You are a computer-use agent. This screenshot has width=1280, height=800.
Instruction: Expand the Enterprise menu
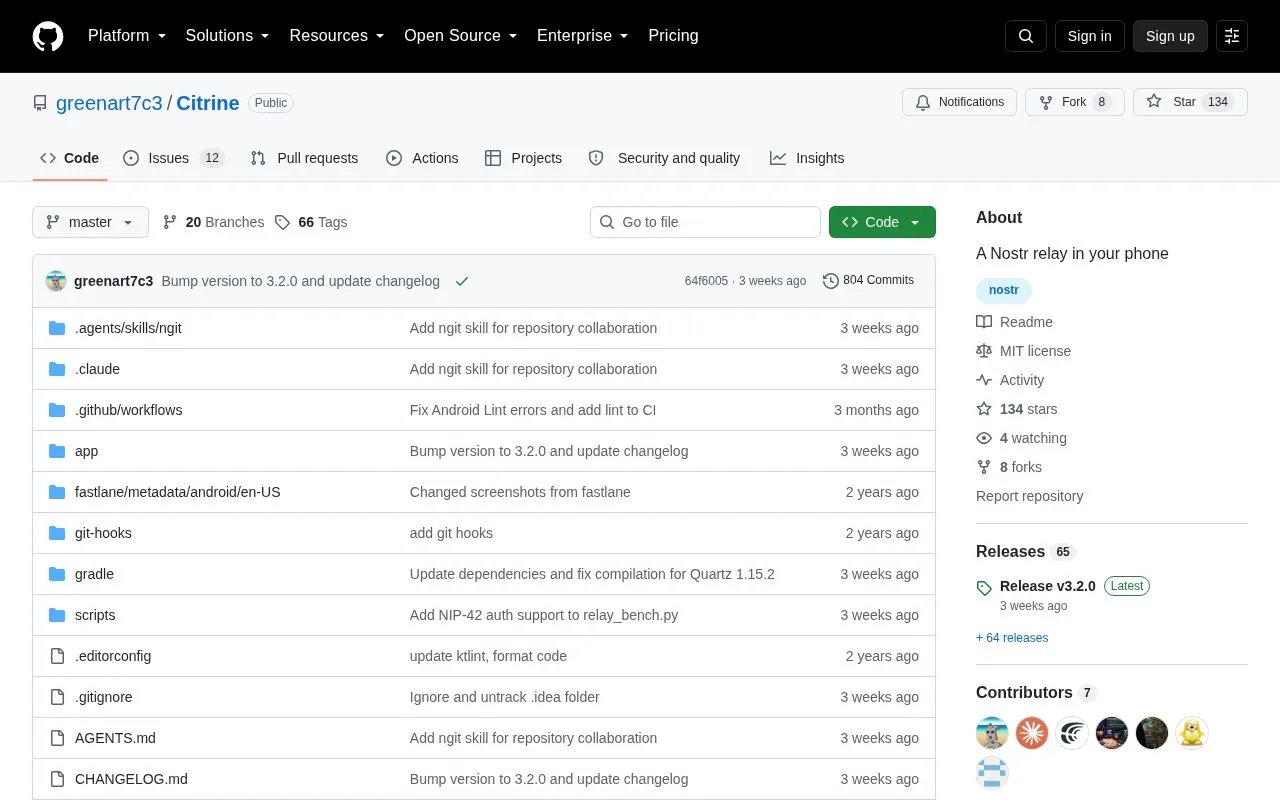(x=583, y=36)
